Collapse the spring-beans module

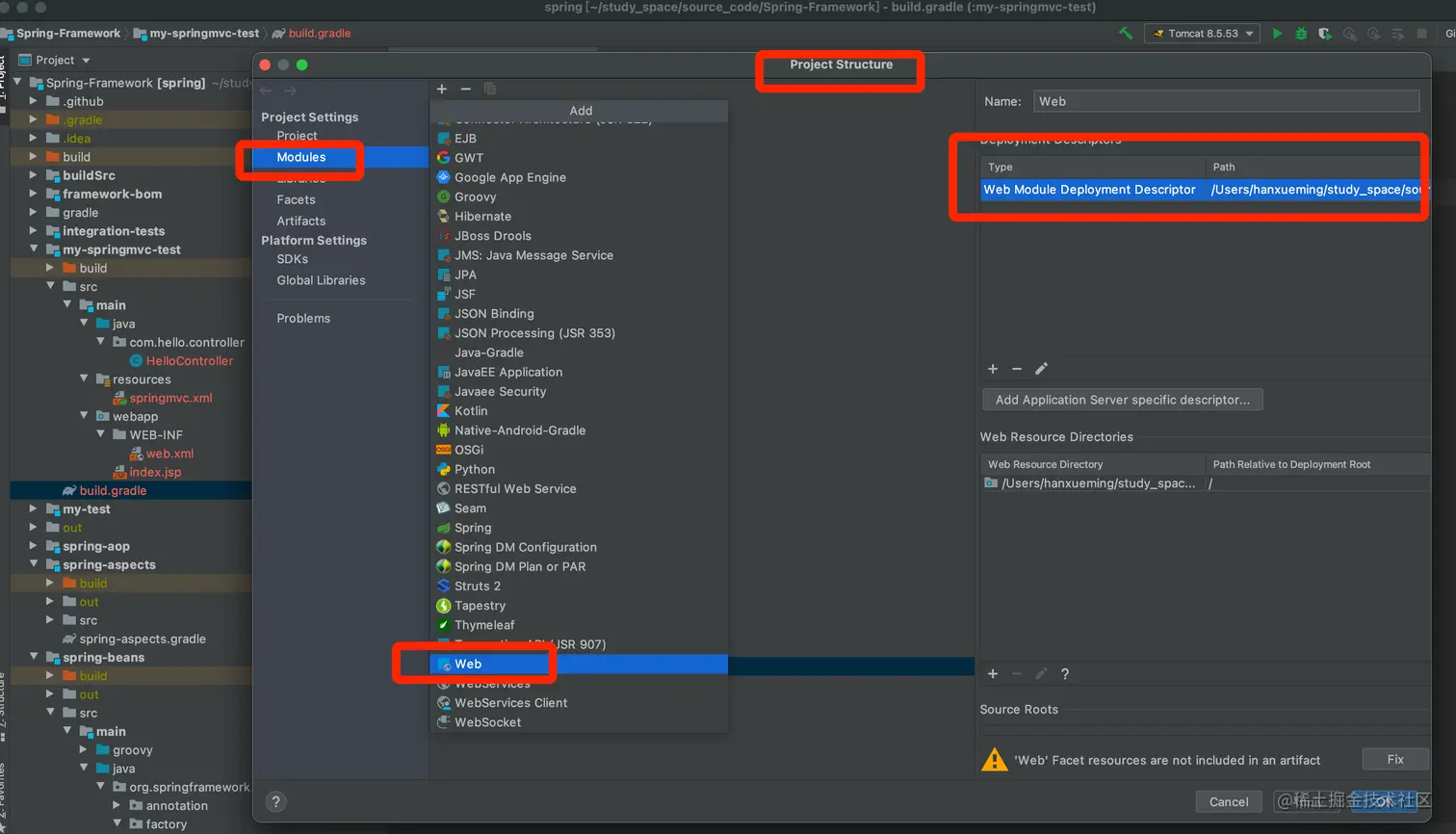tap(35, 658)
